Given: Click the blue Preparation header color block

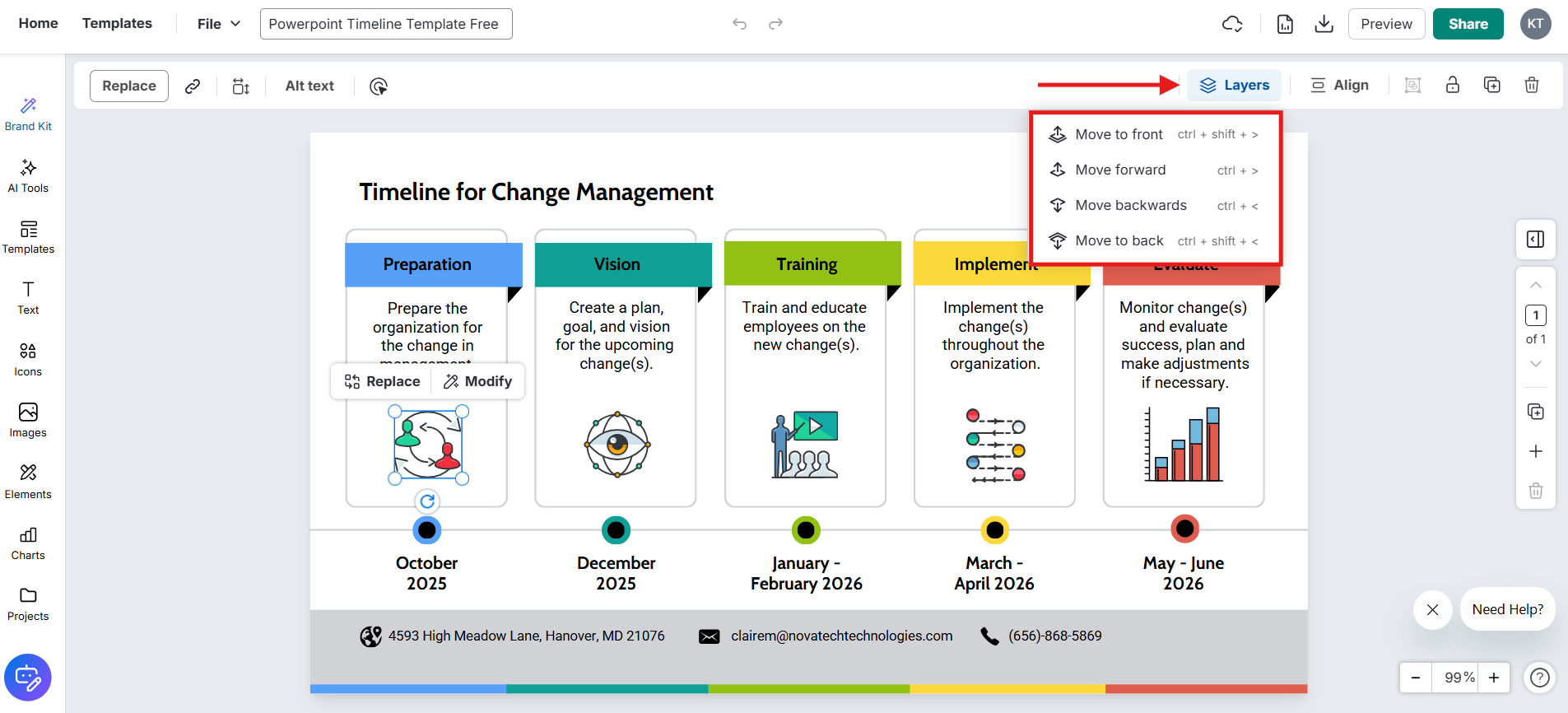Looking at the screenshot, I should pyautogui.click(x=434, y=264).
